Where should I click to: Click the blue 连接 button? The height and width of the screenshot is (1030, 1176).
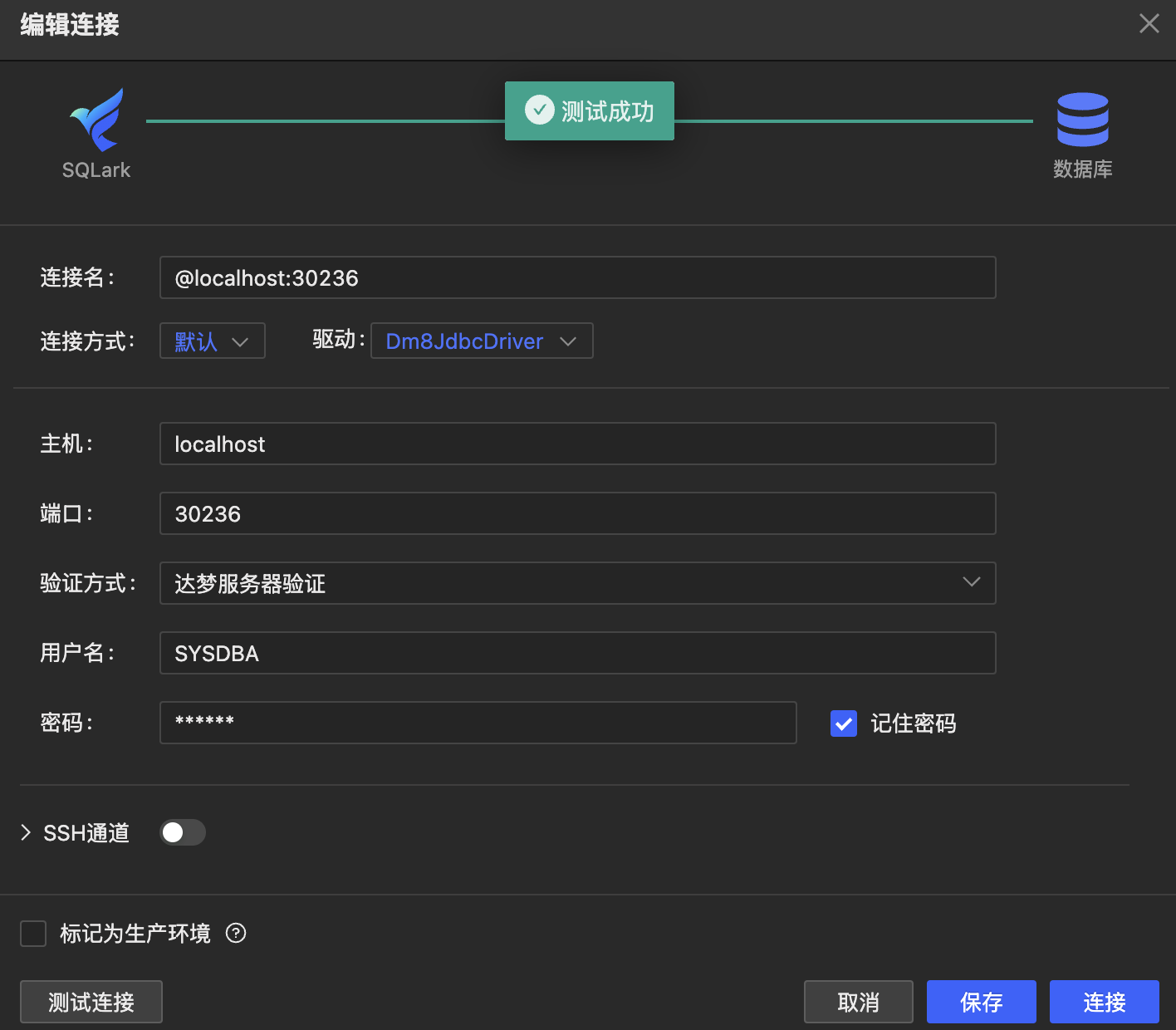coord(1104,1002)
